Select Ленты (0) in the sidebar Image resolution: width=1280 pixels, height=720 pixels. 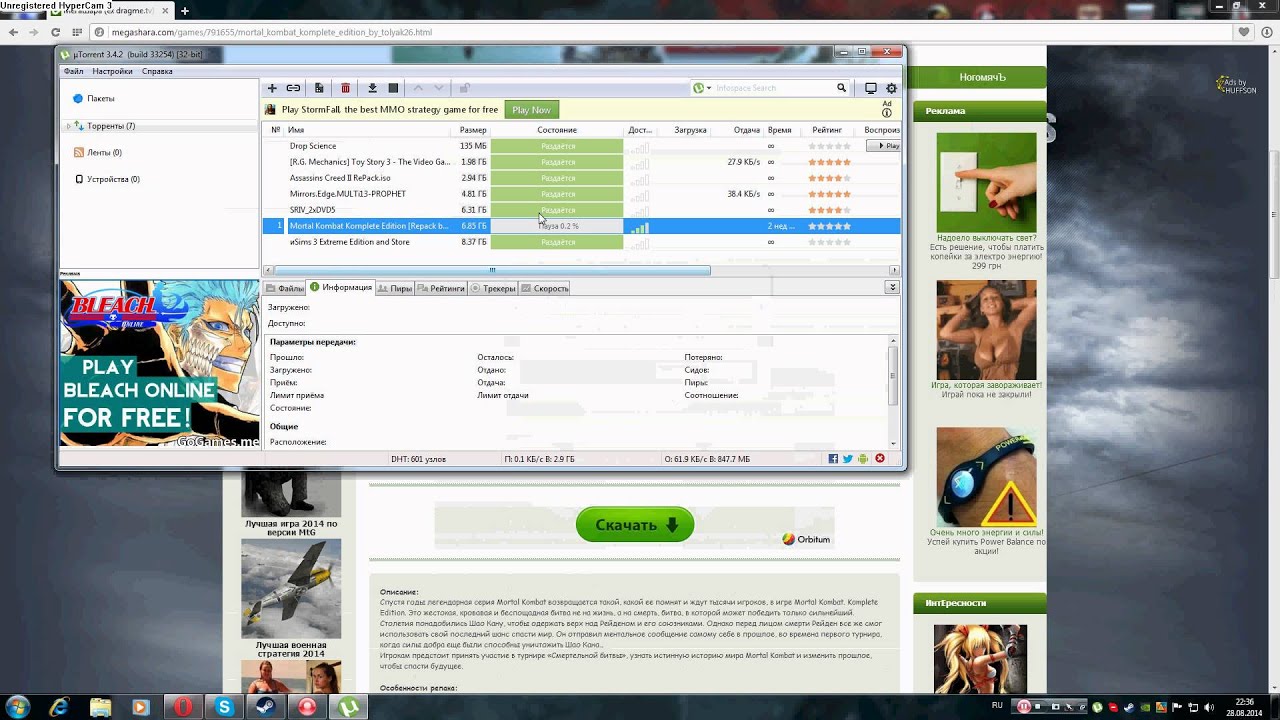[x=104, y=153]
